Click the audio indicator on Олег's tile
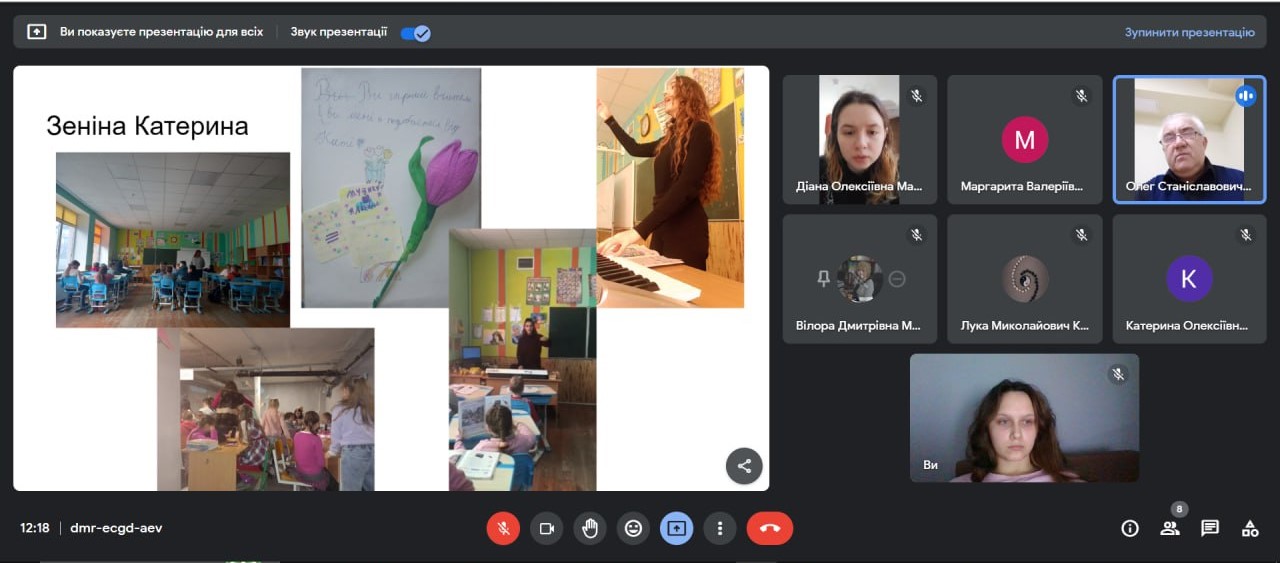 (1245, 96)
